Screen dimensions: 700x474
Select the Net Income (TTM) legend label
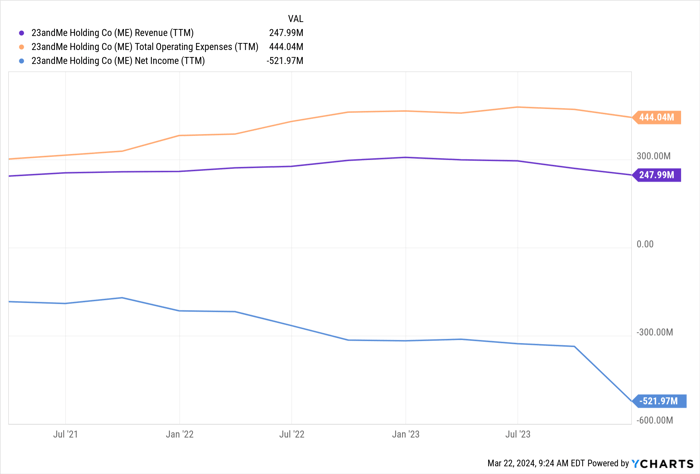(x=118, y=61)
